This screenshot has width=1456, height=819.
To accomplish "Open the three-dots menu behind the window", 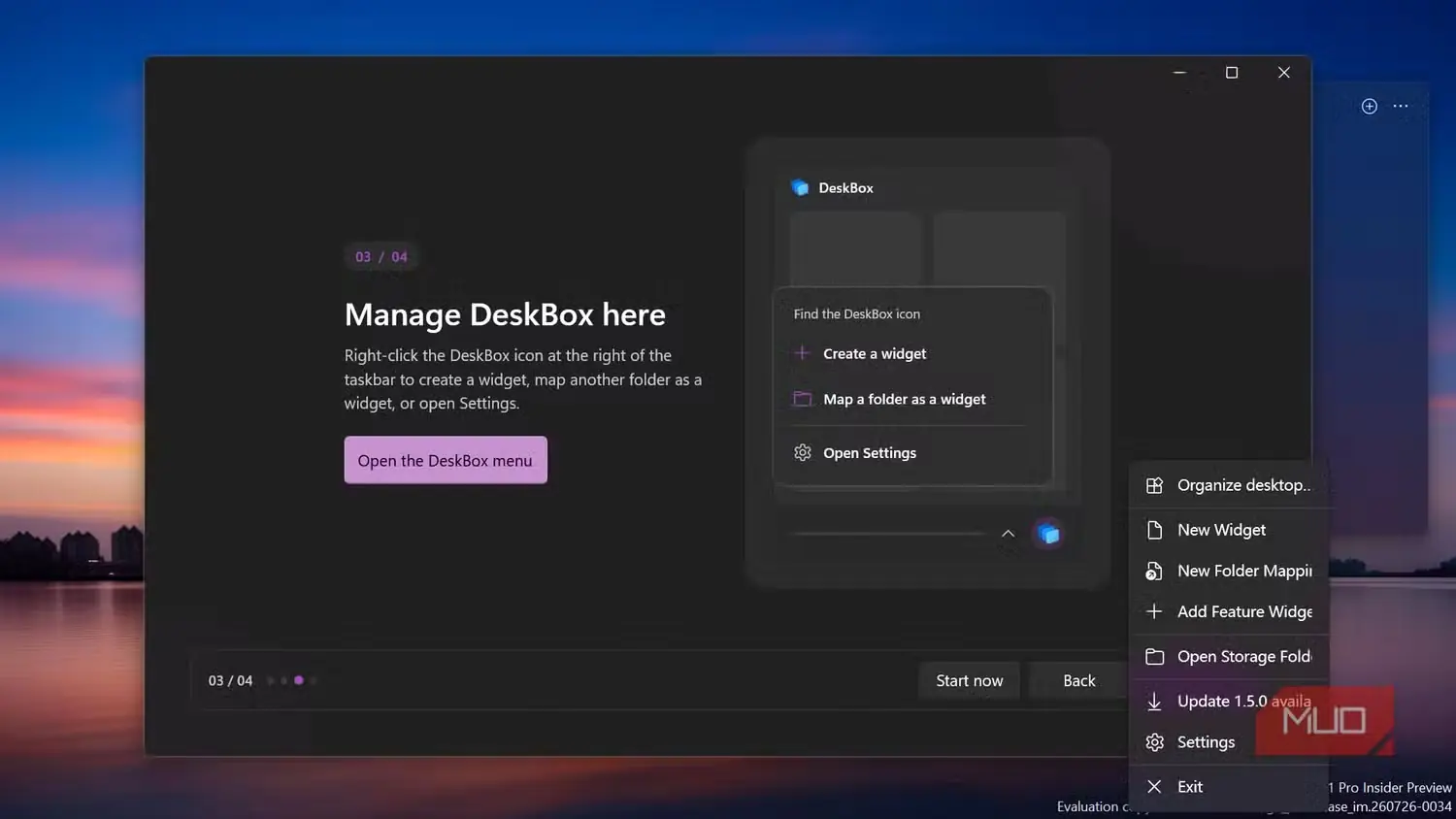I will coord(1400,106).
